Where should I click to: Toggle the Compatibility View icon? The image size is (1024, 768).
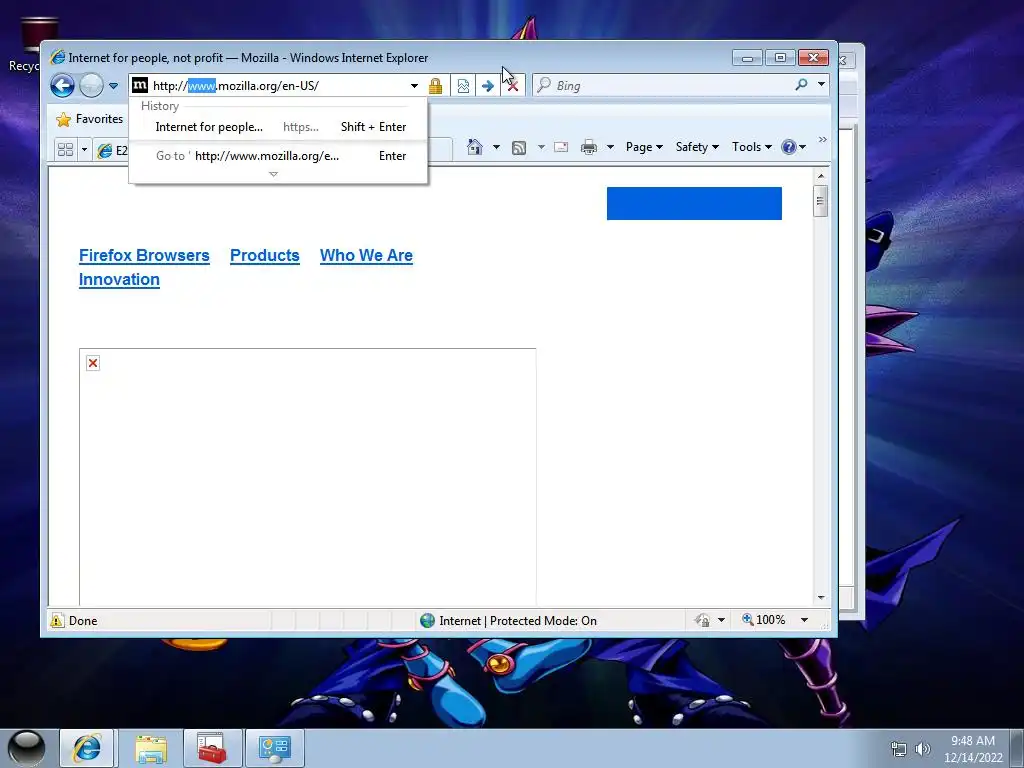463,86
